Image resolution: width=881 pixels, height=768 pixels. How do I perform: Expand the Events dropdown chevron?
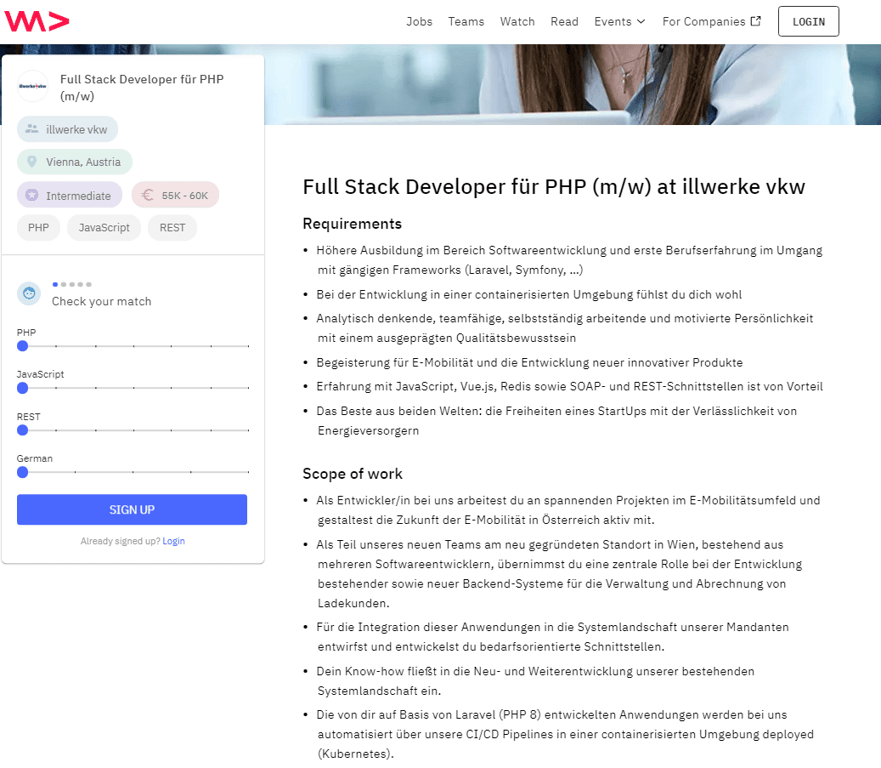(641, 21)
